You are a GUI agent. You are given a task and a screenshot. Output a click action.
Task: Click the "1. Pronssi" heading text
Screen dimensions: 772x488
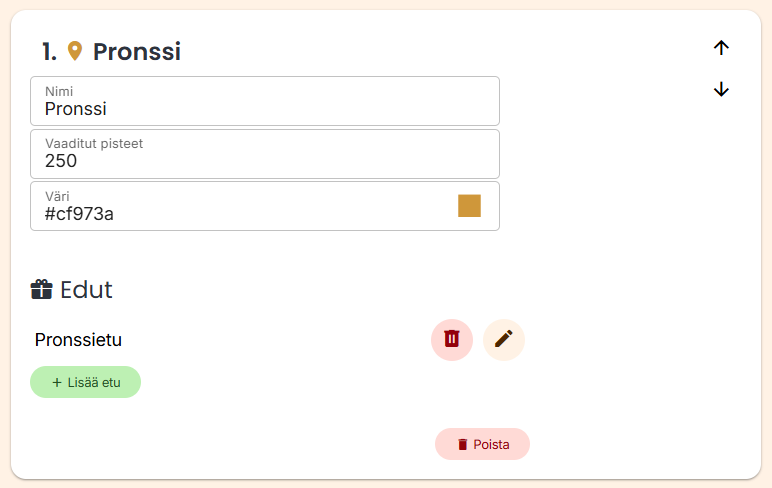pos(136,52)
